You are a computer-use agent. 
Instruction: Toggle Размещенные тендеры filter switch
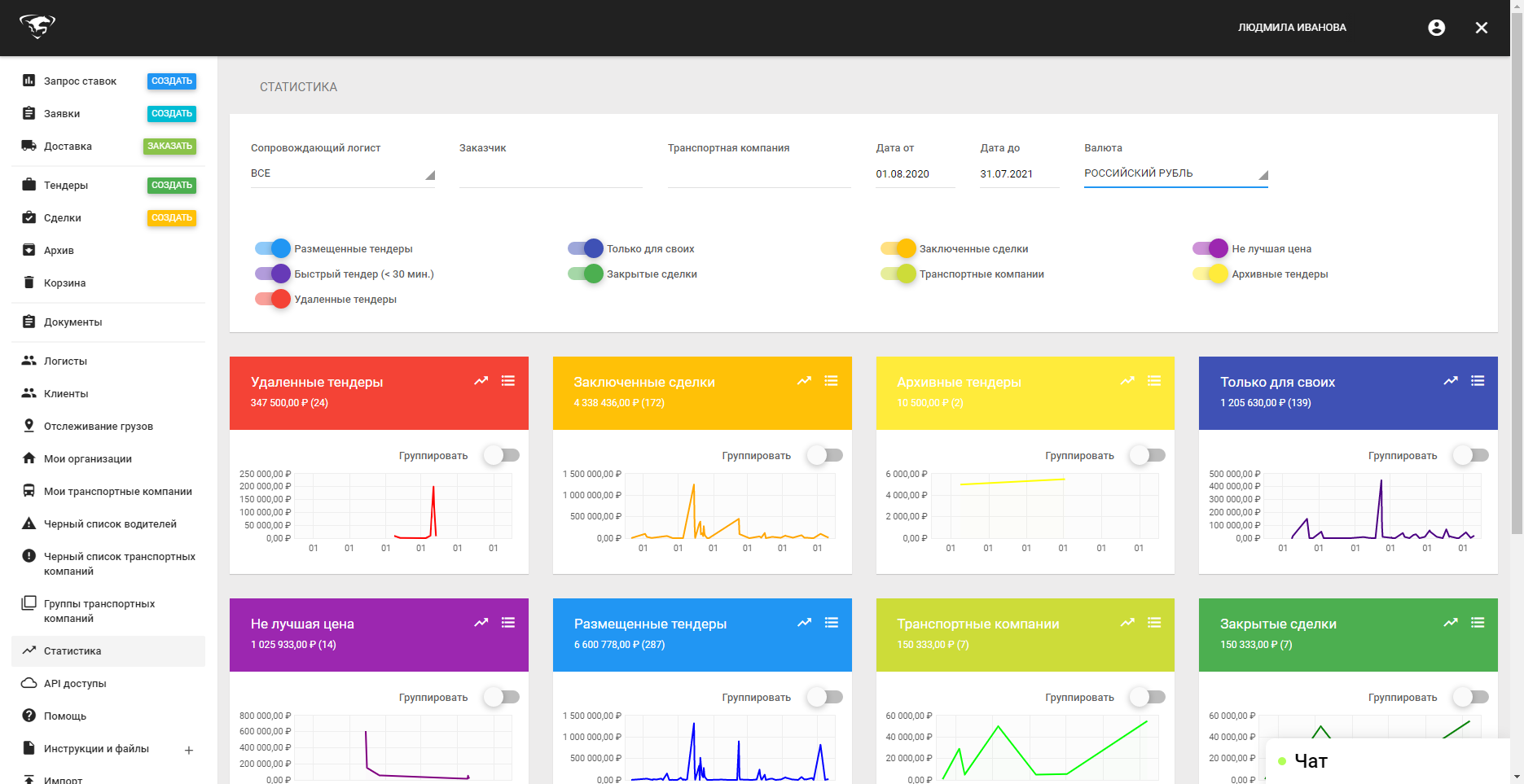click(x=273, y=248)
